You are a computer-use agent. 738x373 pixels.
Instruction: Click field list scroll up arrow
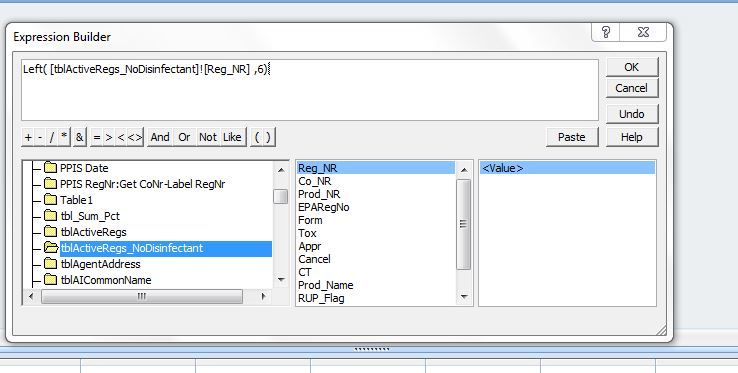tap(464, 170)
